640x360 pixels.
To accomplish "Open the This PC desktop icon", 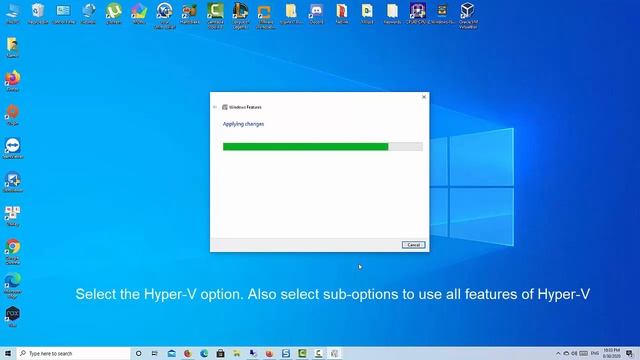I will 13,13.
